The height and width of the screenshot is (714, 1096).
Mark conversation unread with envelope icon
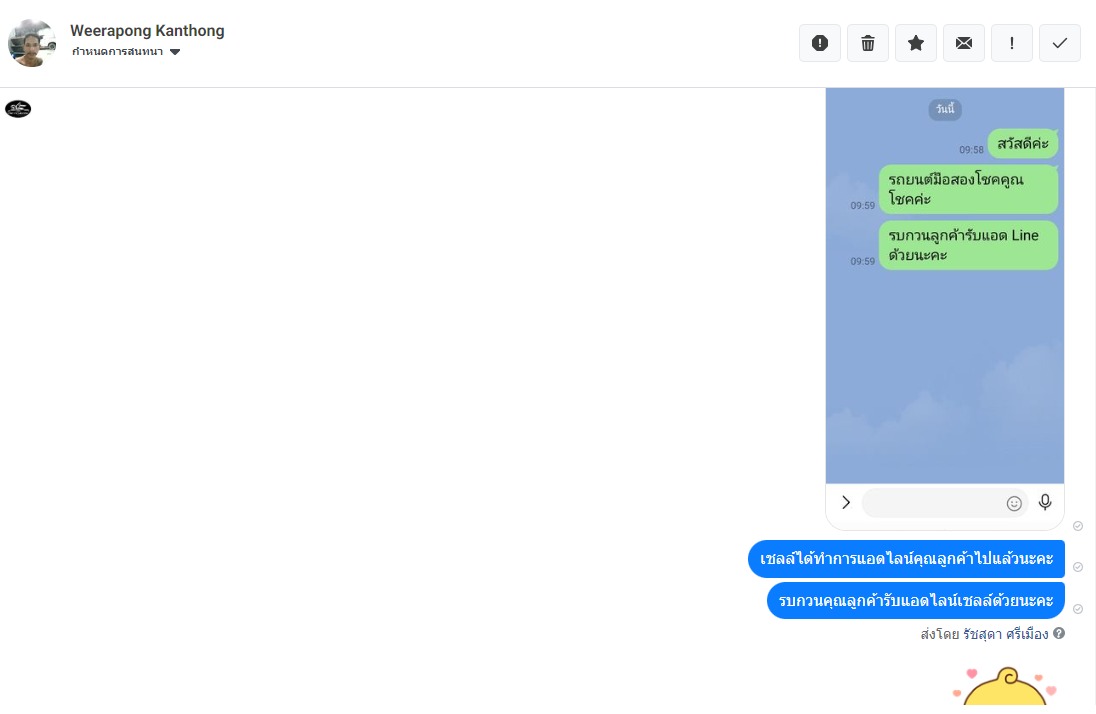(964, 43)
